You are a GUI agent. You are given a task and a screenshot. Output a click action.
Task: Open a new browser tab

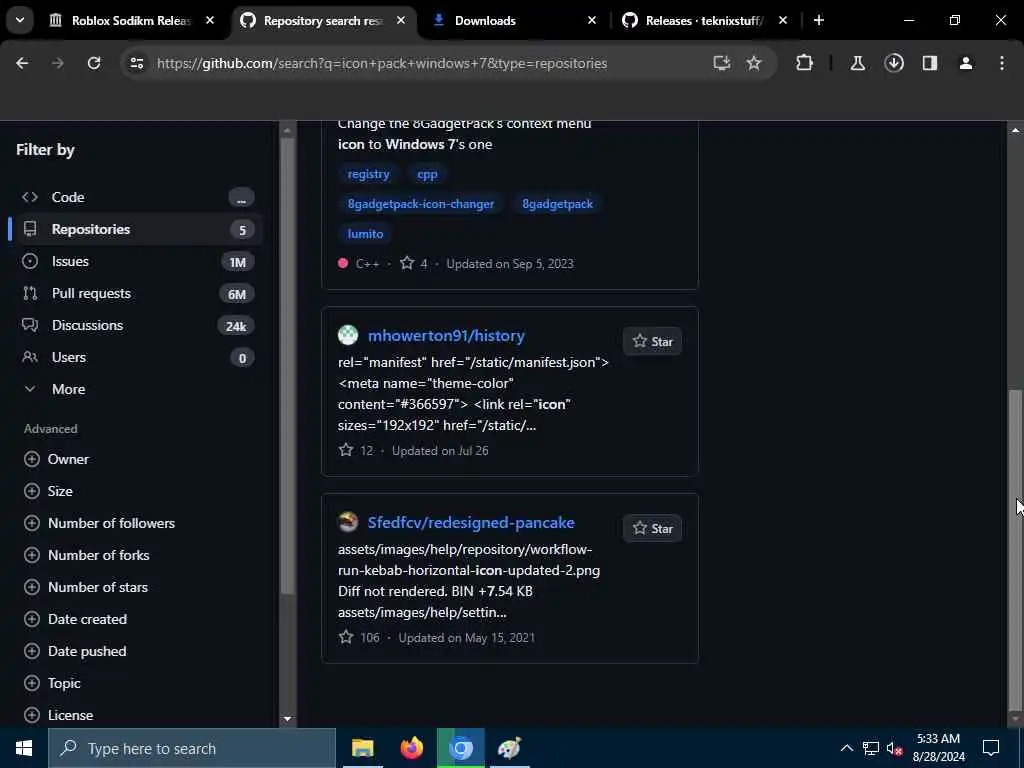pos(818,20)
